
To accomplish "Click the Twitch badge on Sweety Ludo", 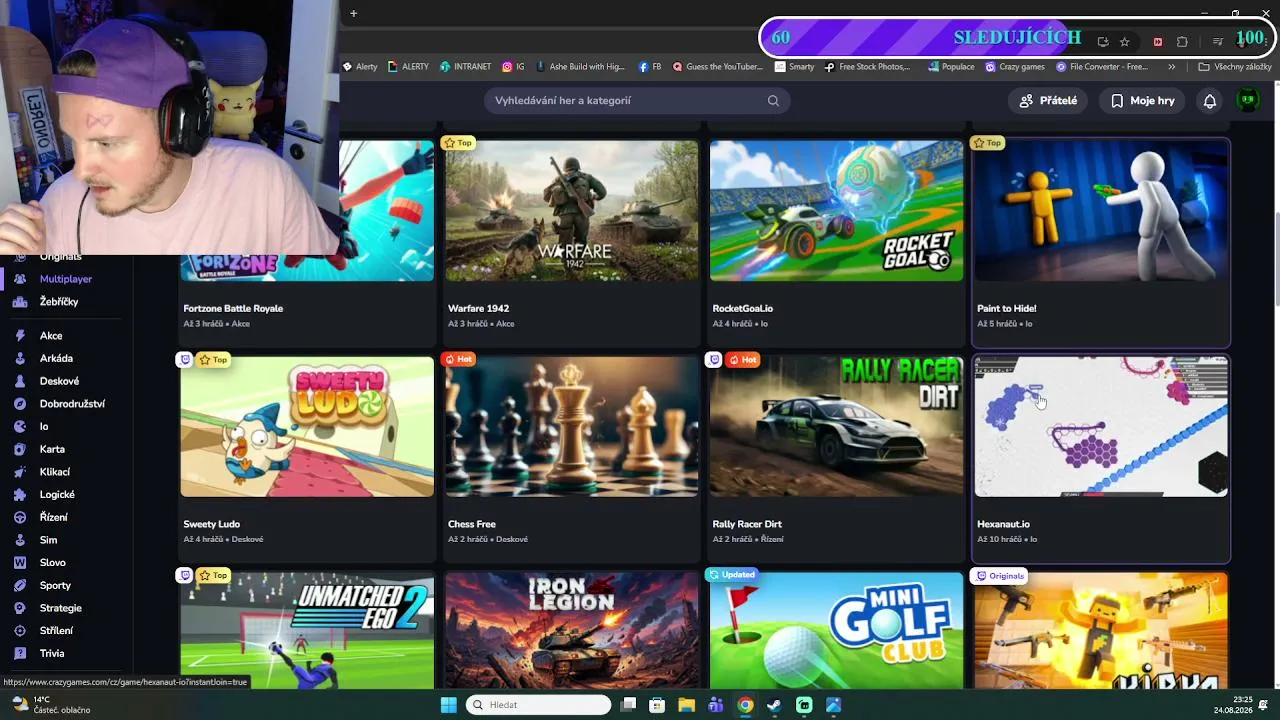I will tap(184, 359).
